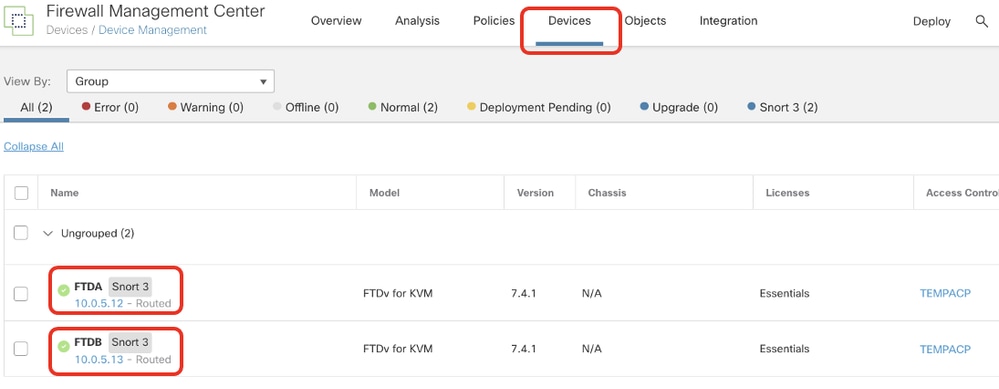The image size is (999, 389).
Task: Click Essentials license in FTDB row
Action: pos(784,349)
